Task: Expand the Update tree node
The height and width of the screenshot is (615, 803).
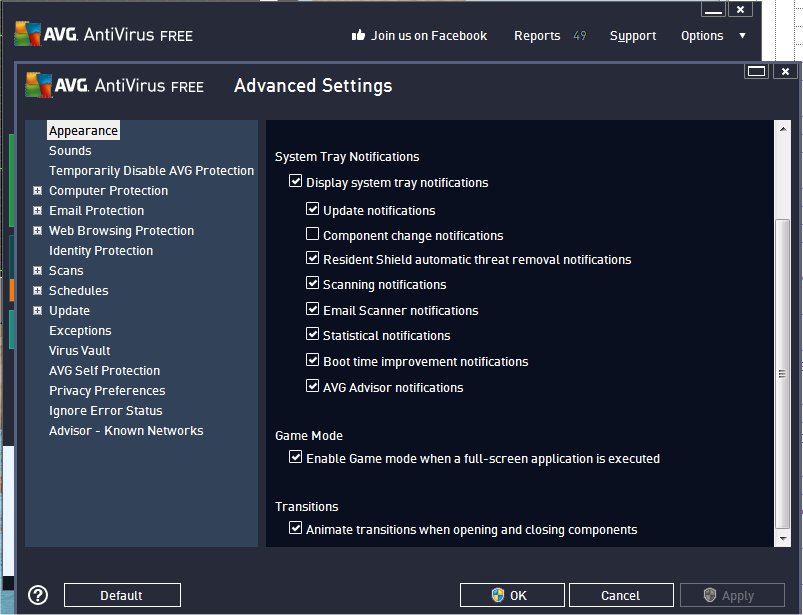Action: pyautogui.click(x=37, y=310)
